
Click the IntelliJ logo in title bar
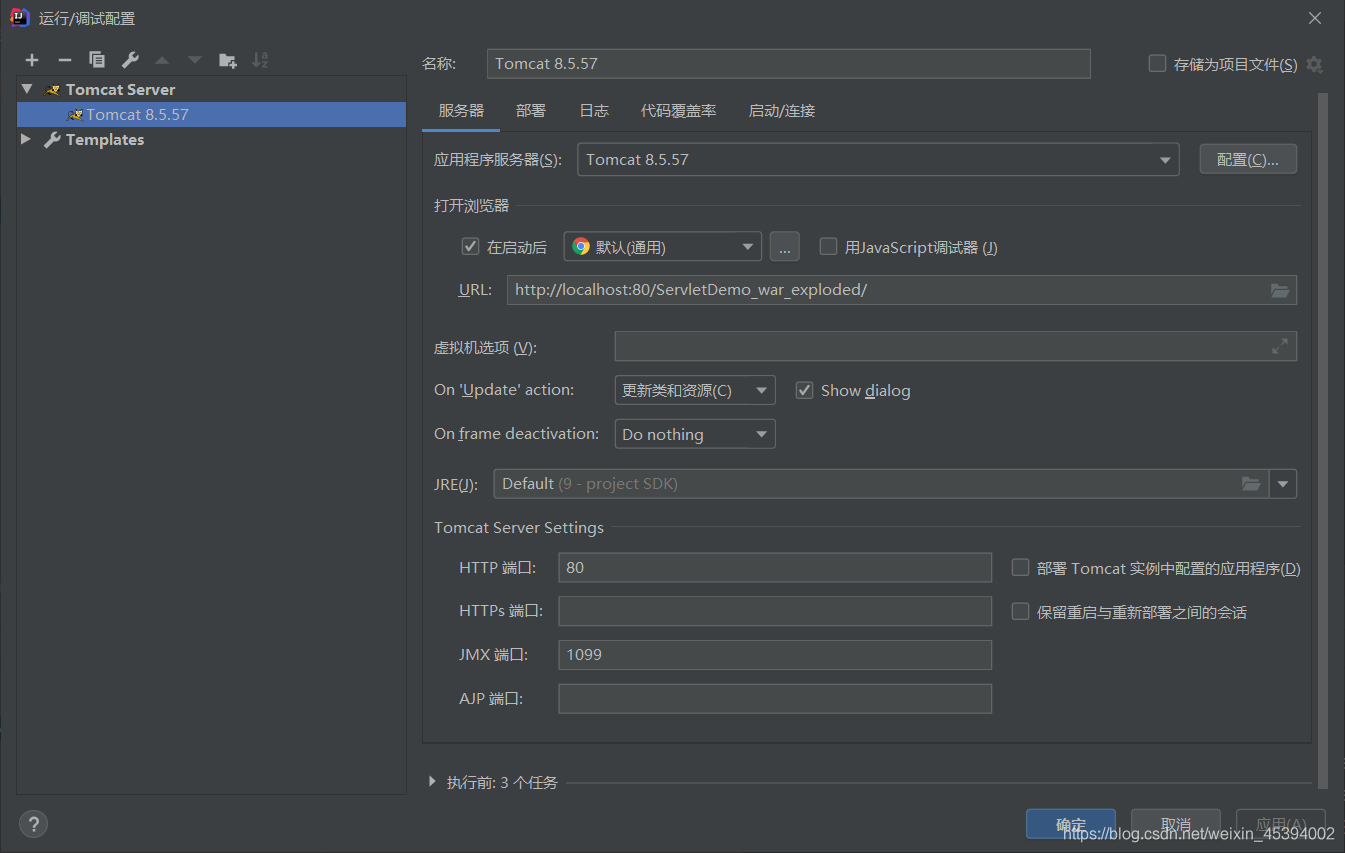point(18,18)
